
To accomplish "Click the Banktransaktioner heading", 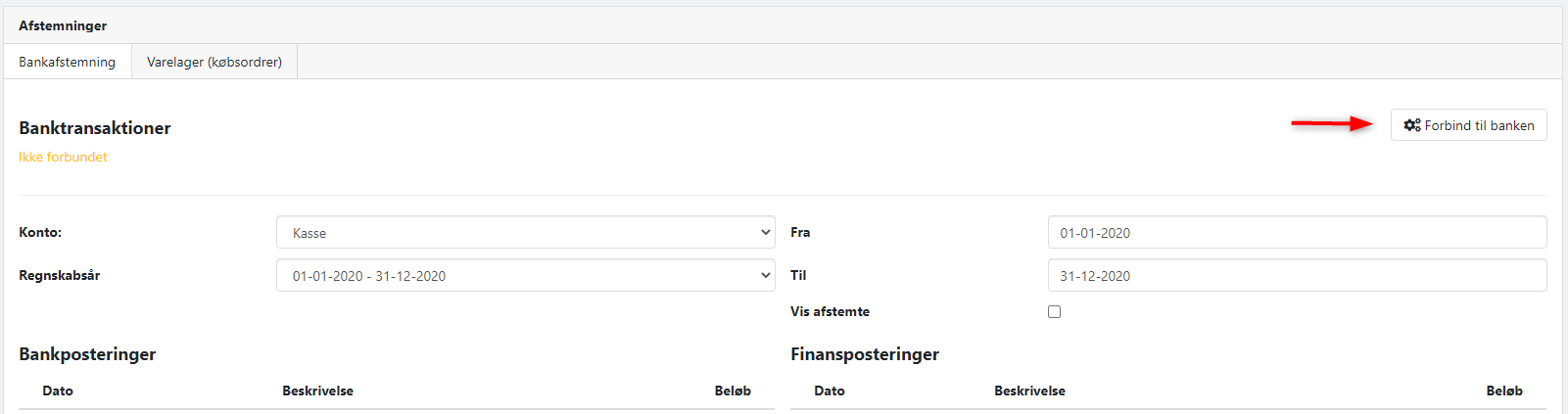I will (95, 128).
